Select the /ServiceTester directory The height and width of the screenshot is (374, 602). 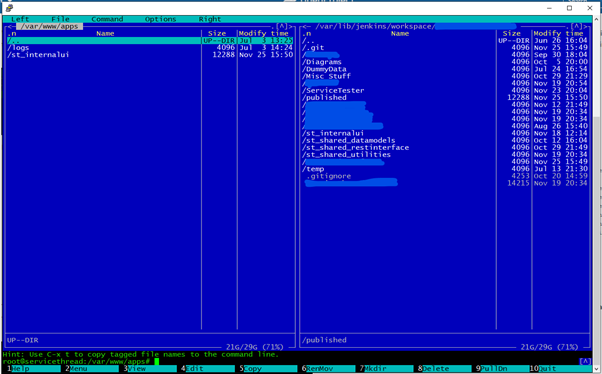tap(445, 91)
